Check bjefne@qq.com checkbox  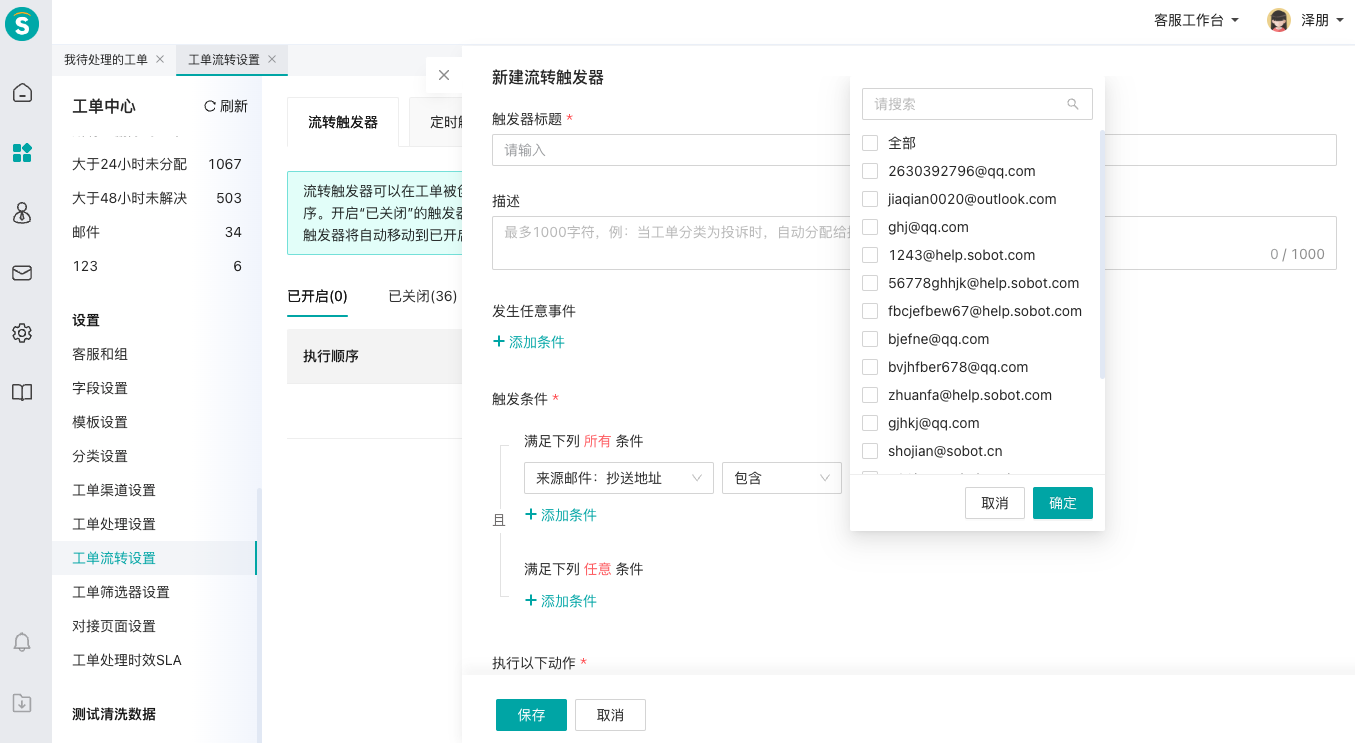(x=870, y=339)
